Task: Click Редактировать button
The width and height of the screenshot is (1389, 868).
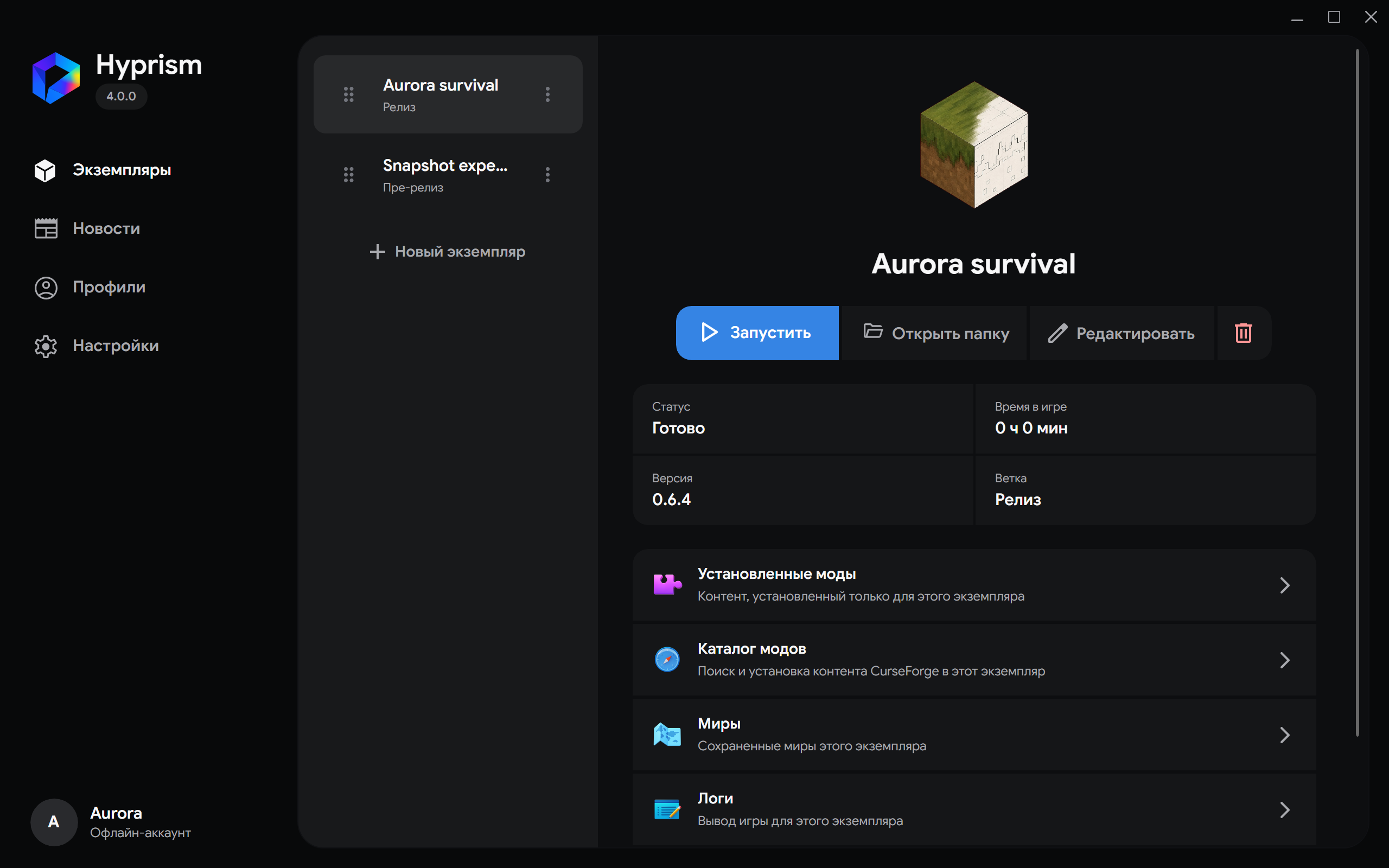Action: coord(1122,333)
